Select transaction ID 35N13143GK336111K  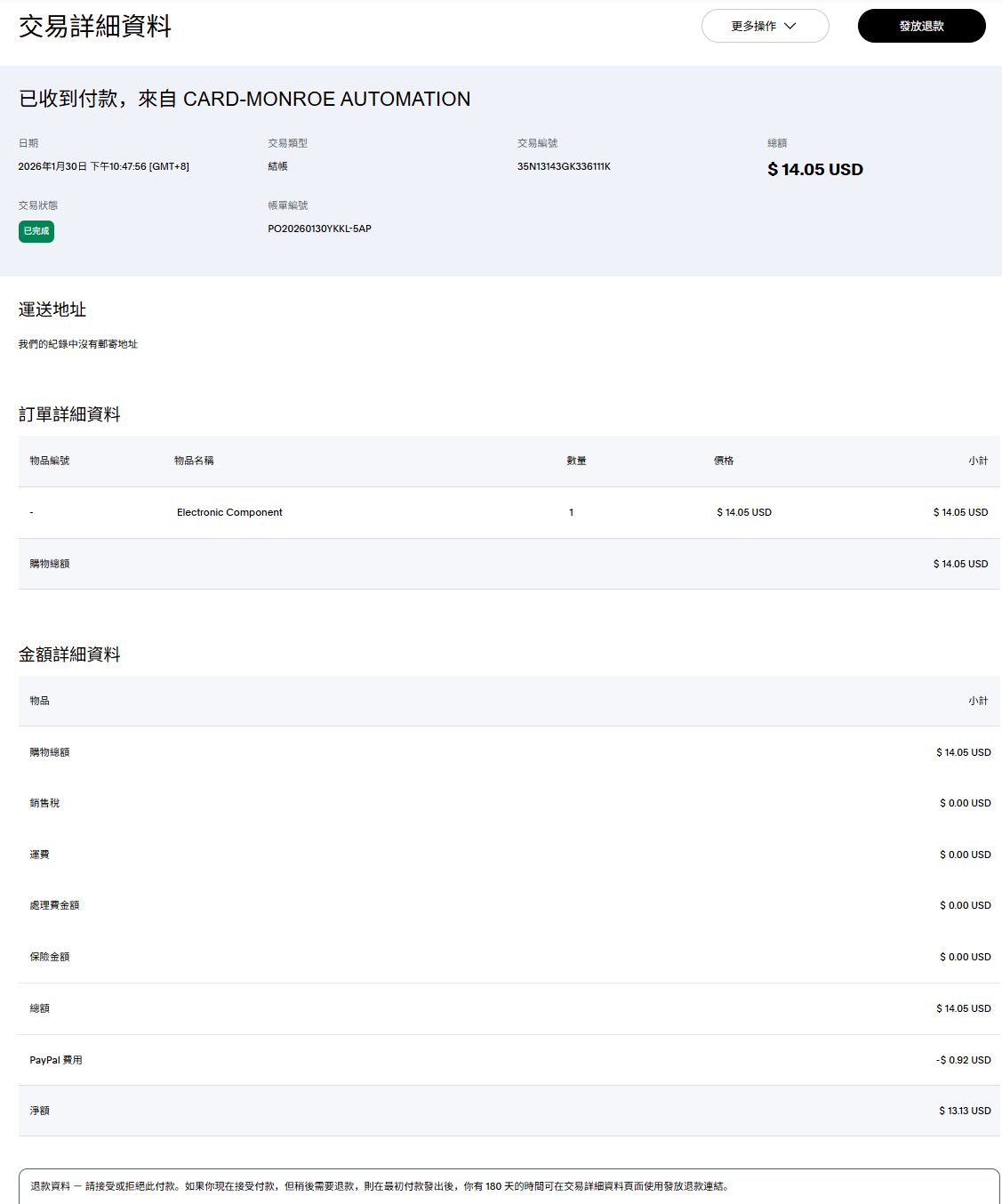coord(564,166)
